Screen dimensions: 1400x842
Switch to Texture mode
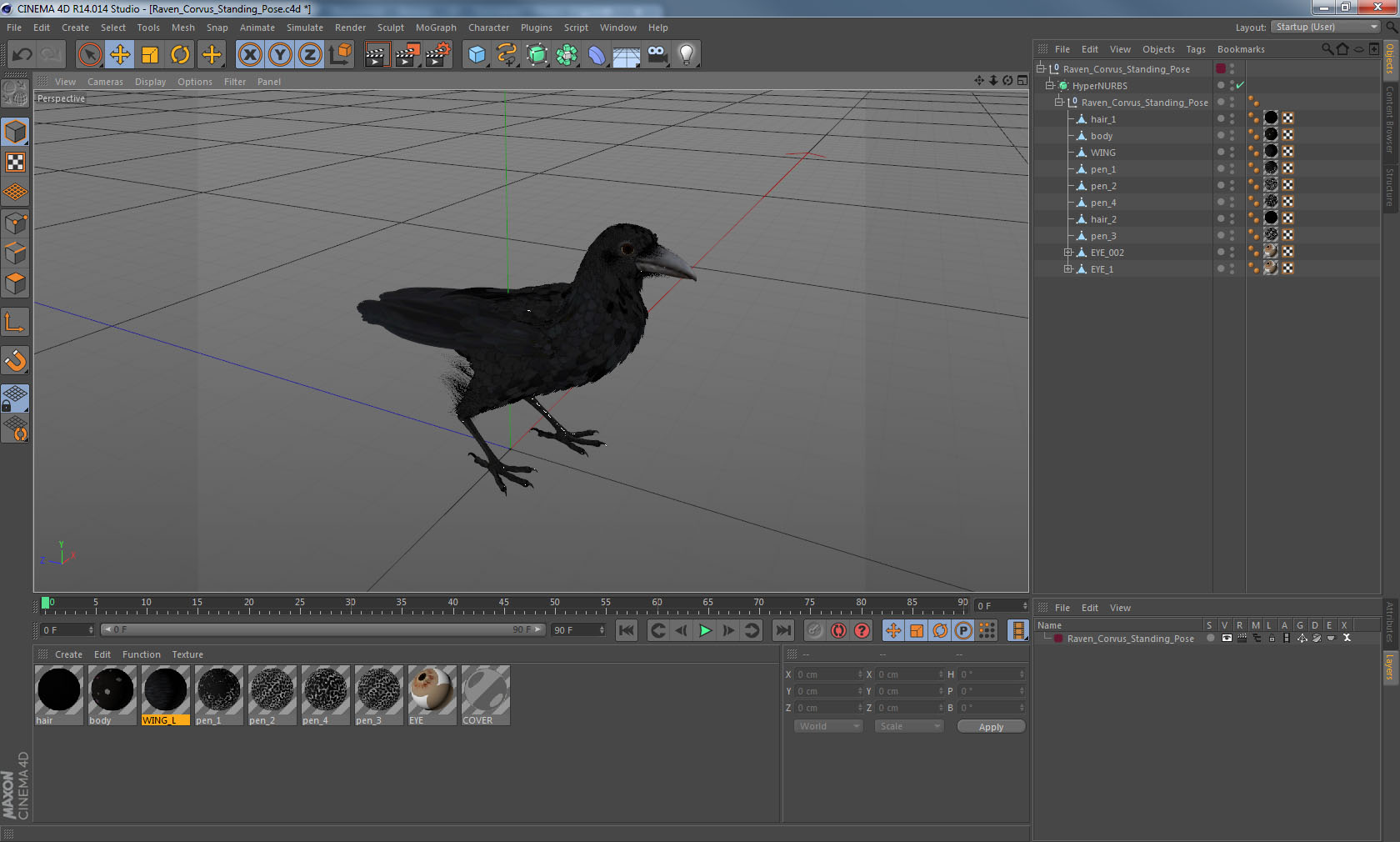click(15, 162)
